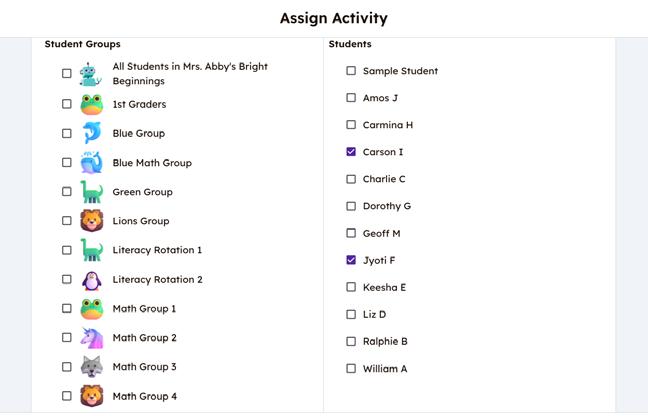
Task: Click the frog icon beside 1st Graders
Action: (x=92, y=104)
